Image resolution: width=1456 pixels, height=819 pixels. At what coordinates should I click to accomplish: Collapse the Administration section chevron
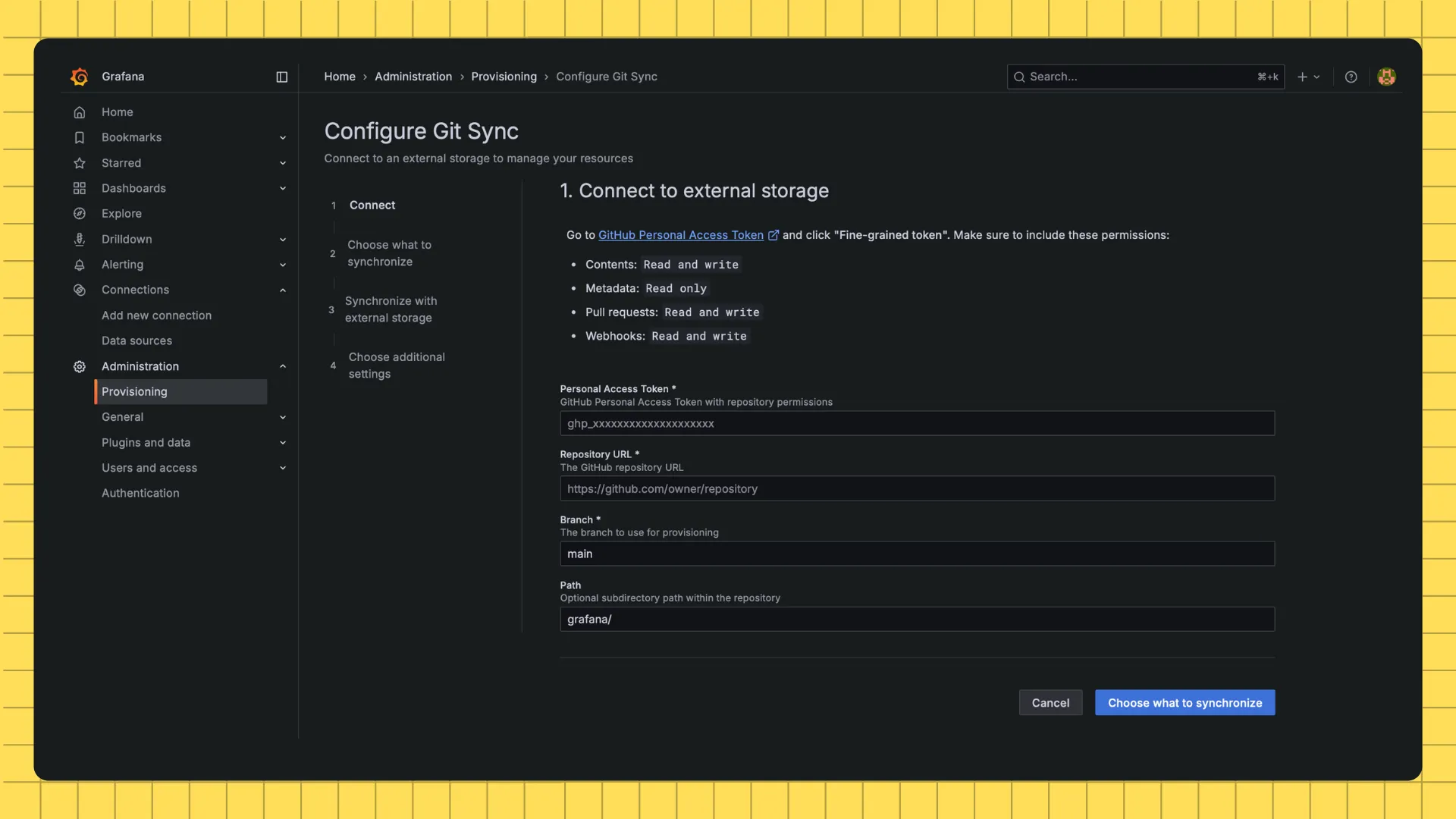pos(283,366)
